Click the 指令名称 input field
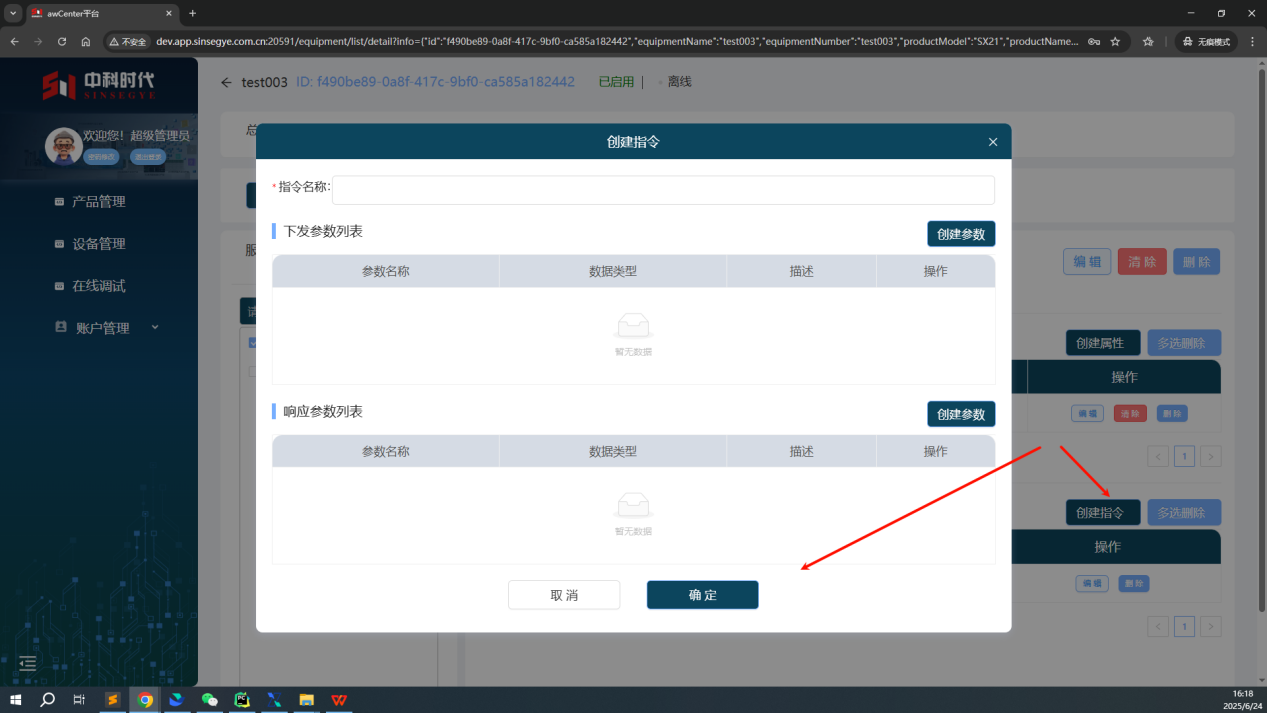1267x713 pixels. coord(662,190)
